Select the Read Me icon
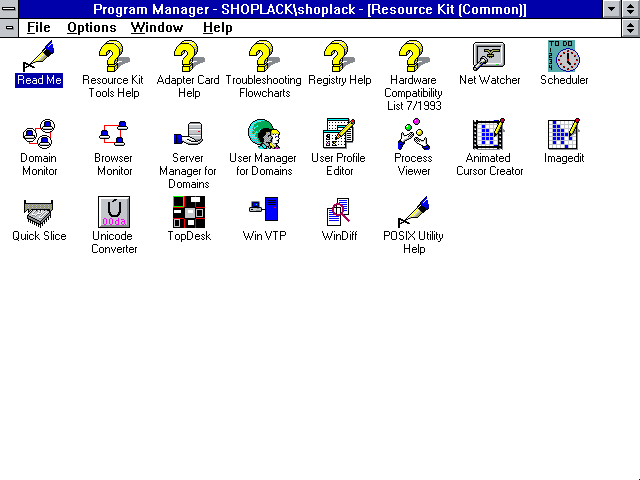The image size is (640, 480). 39,56
